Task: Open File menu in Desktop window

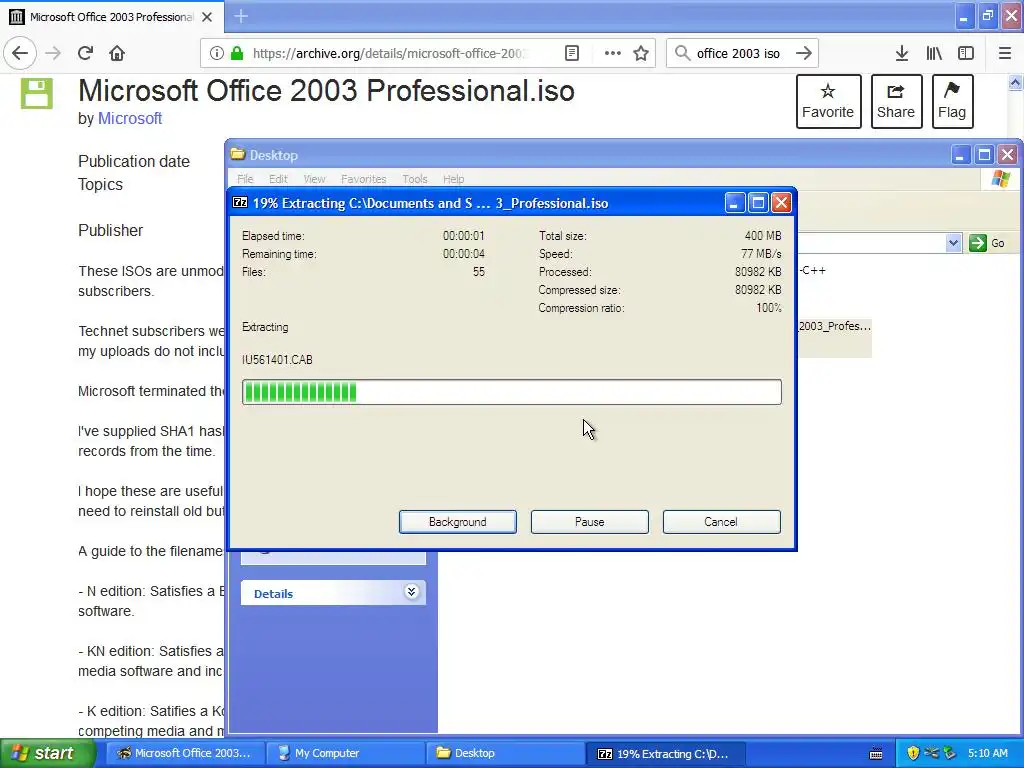Action: coord(245,179)
